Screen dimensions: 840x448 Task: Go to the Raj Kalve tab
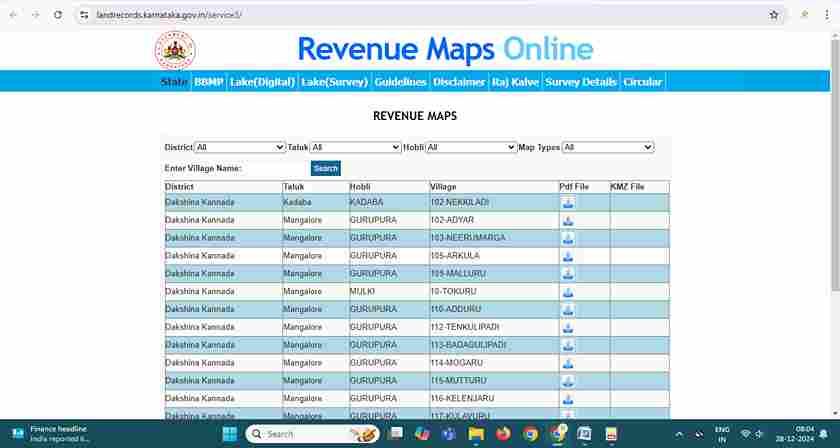[x=515, y=82]
